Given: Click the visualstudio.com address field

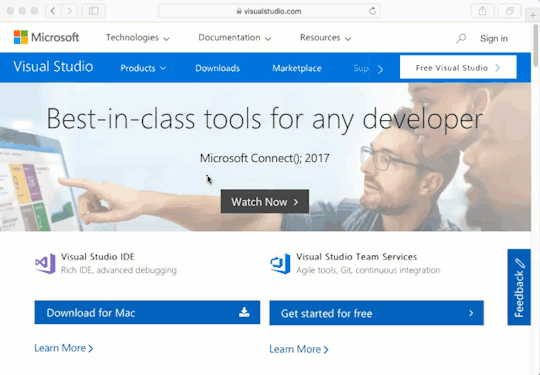Looking at the screenshot, I should coord(269,11).
